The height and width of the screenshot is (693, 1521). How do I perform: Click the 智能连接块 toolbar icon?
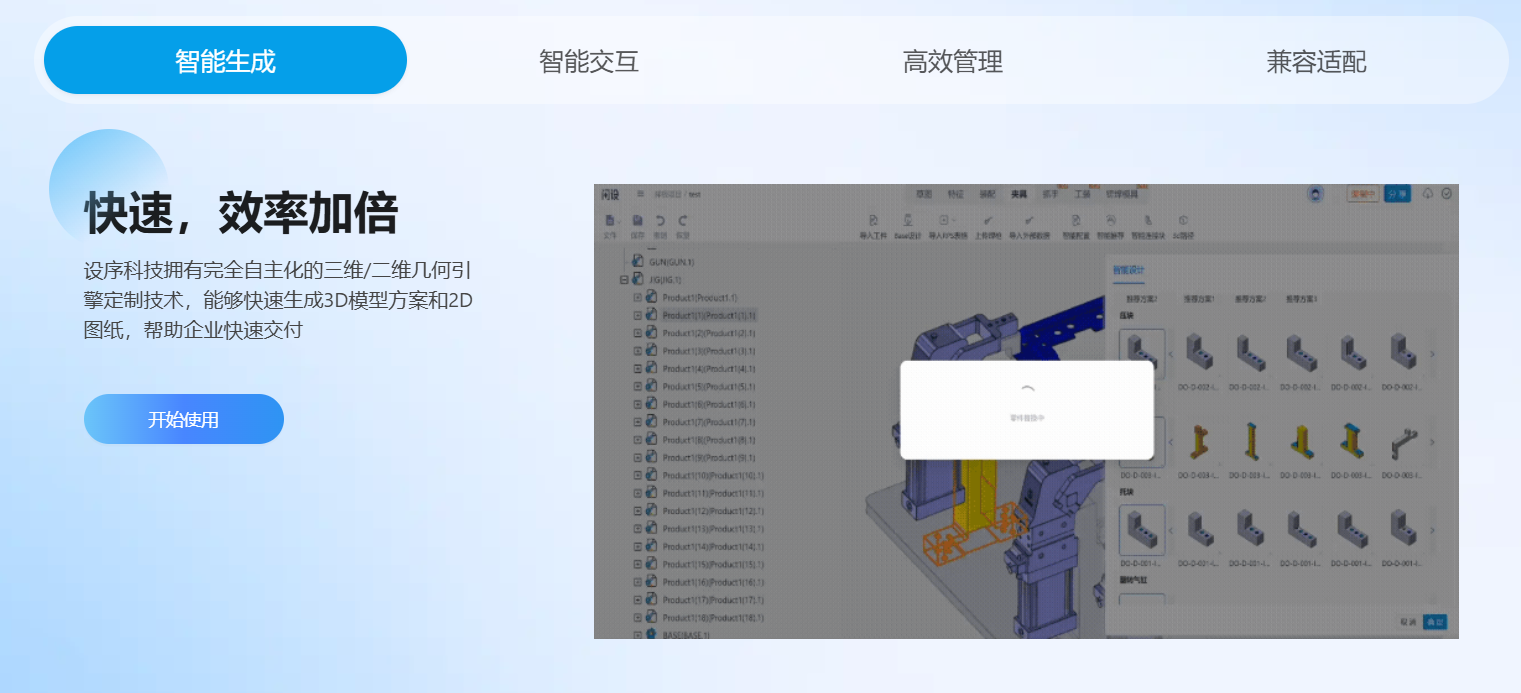(1148, 220)
